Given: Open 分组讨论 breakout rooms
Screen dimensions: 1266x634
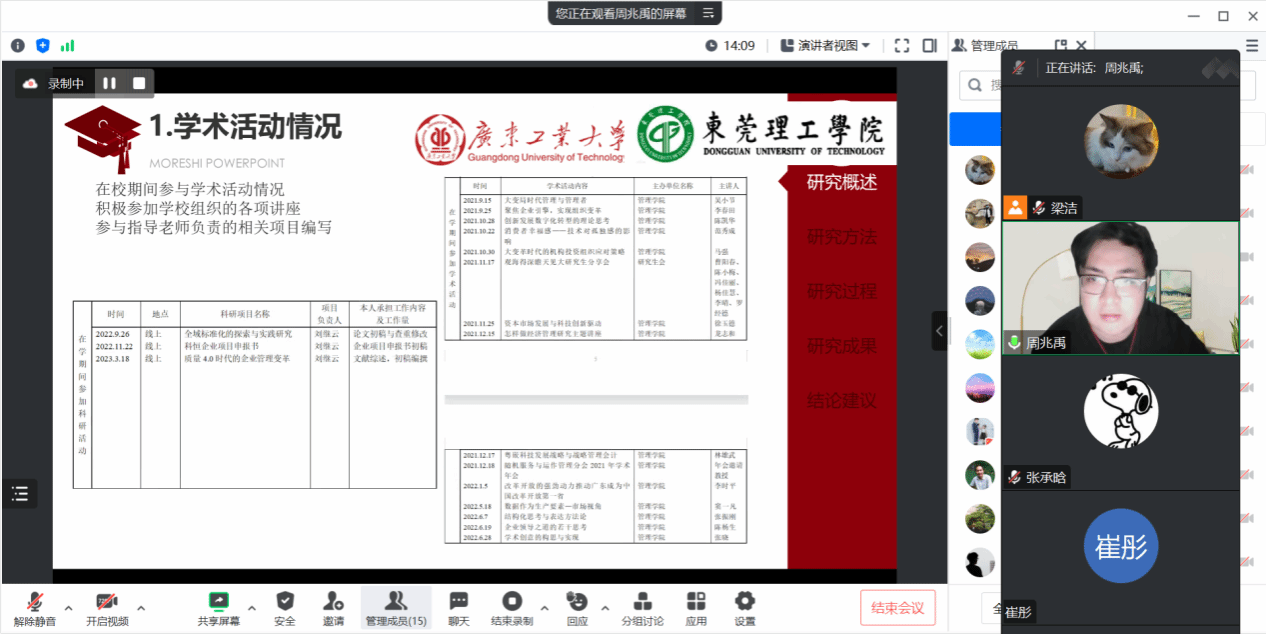Looking at the screenshot, I should [642, 607].
